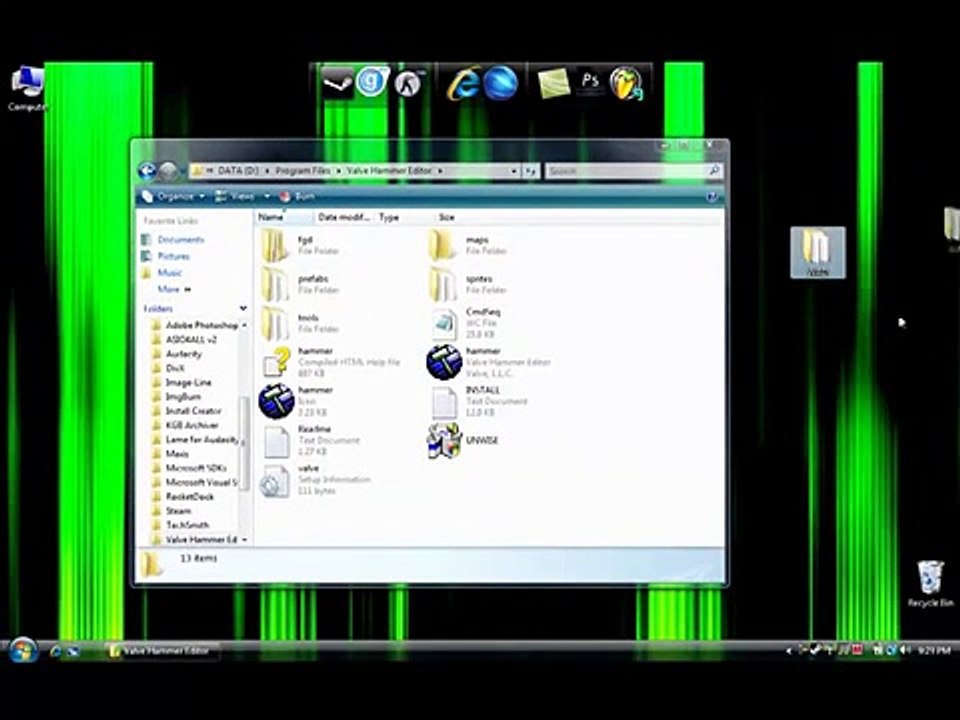The width and height of the screenshot is (960, 720).
Task: Open the Views dropdown menu
Action: click(x=242, y=197)
